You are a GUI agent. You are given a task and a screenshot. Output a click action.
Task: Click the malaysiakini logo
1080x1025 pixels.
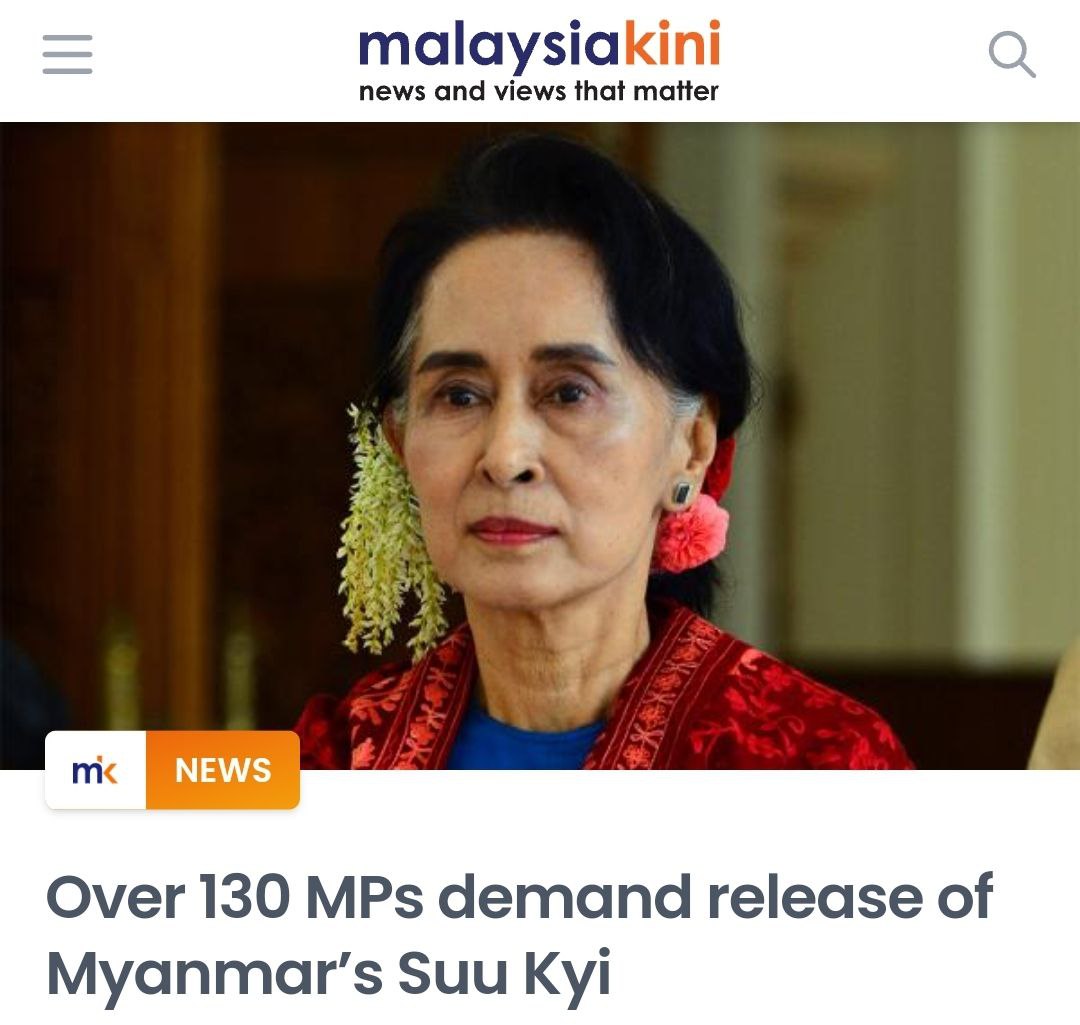539,61
